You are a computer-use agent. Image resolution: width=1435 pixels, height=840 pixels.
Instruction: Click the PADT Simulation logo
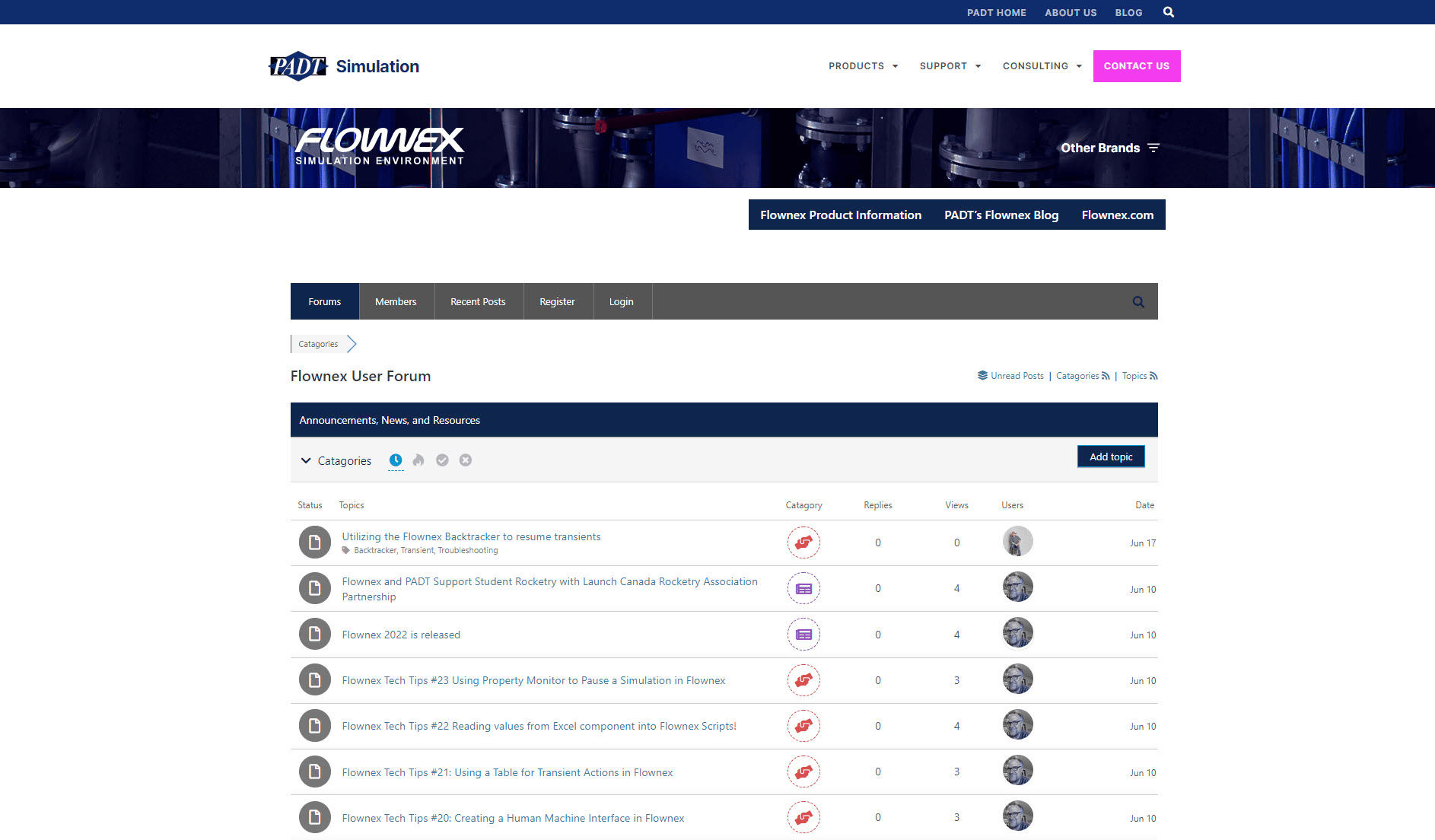point(344,66)
